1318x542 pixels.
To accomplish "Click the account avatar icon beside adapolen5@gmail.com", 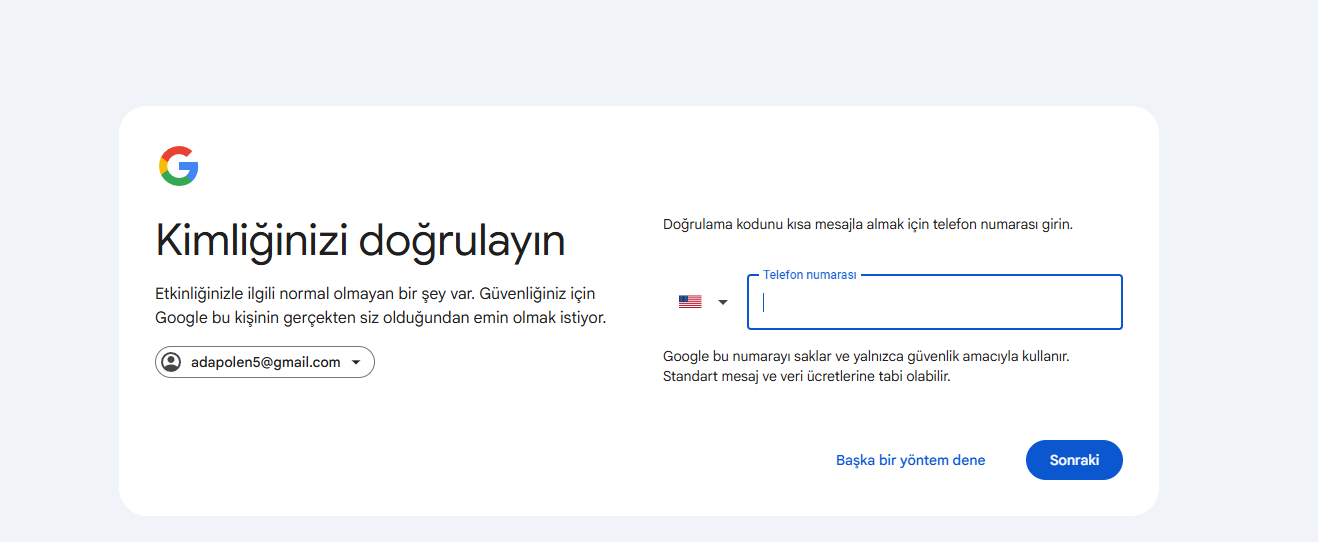I will [x=171, y=362].
